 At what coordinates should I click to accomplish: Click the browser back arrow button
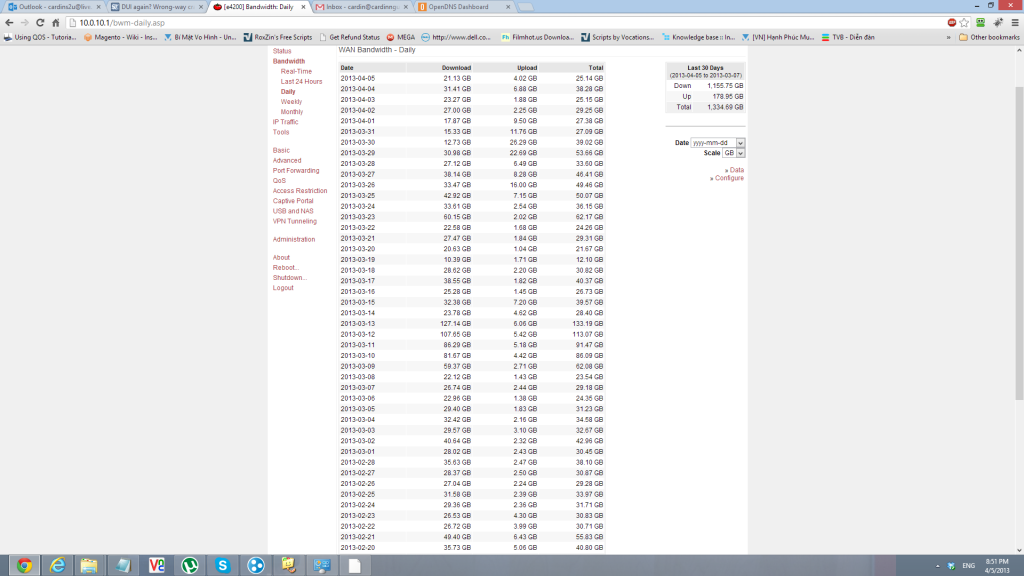click(9, 22)
